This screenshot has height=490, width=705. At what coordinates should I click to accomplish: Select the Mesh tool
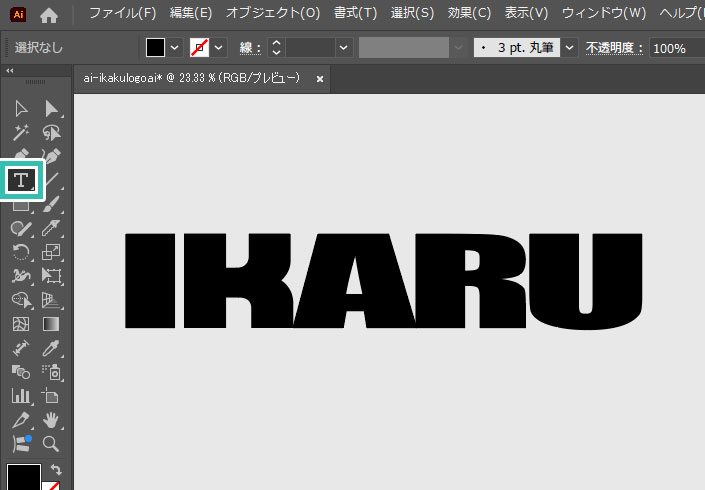click(x=21, y=324)
